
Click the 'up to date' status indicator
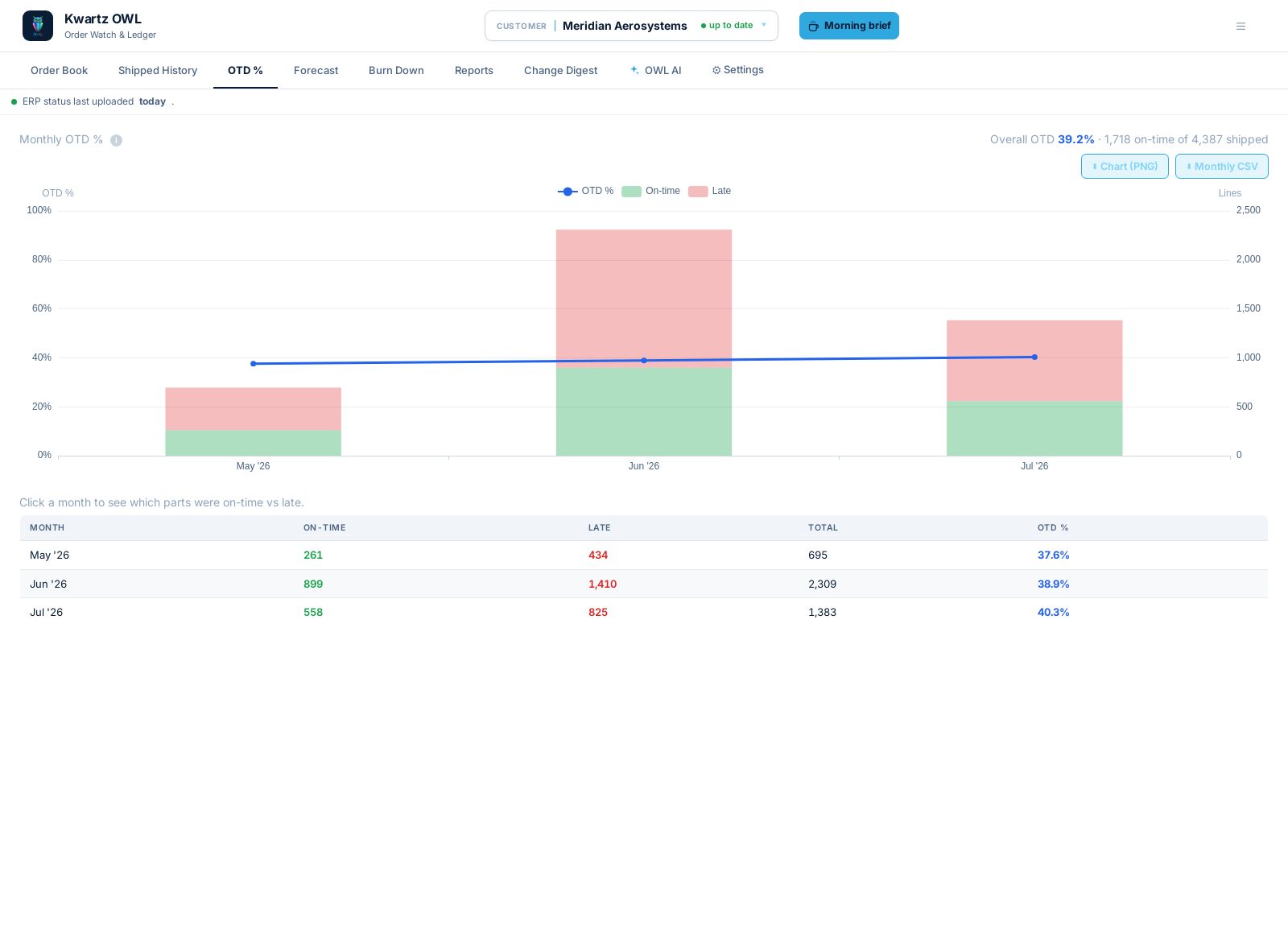[x=727, y=26]
